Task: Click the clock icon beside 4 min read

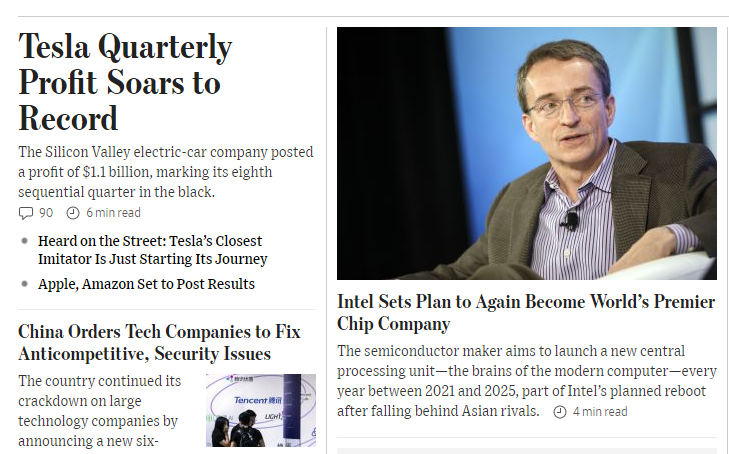Action: (560, 412)
